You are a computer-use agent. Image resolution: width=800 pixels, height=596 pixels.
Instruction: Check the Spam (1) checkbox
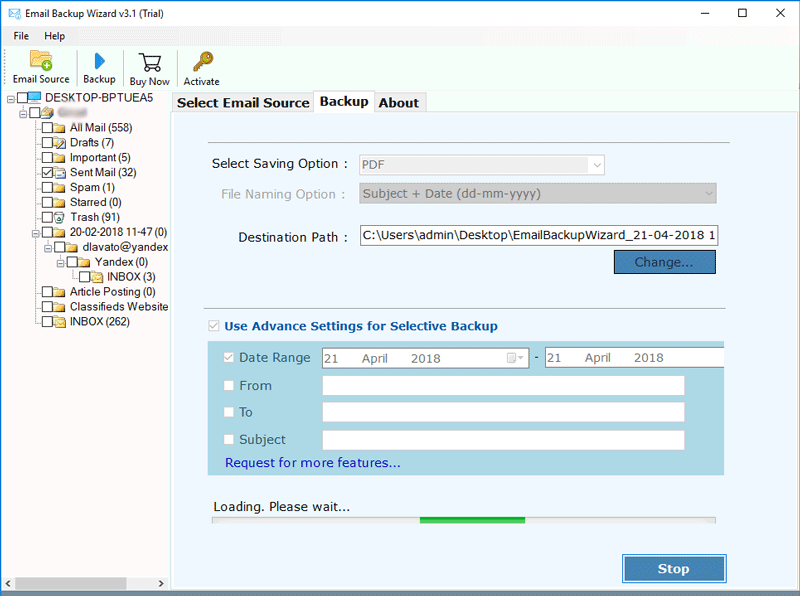47,187
